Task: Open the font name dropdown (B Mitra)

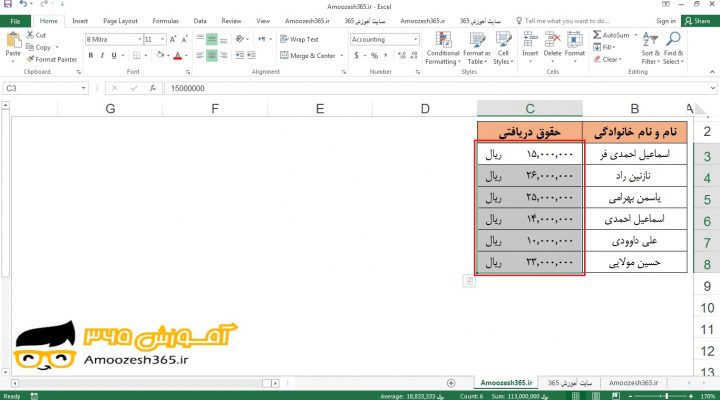Action: point(140,39)
